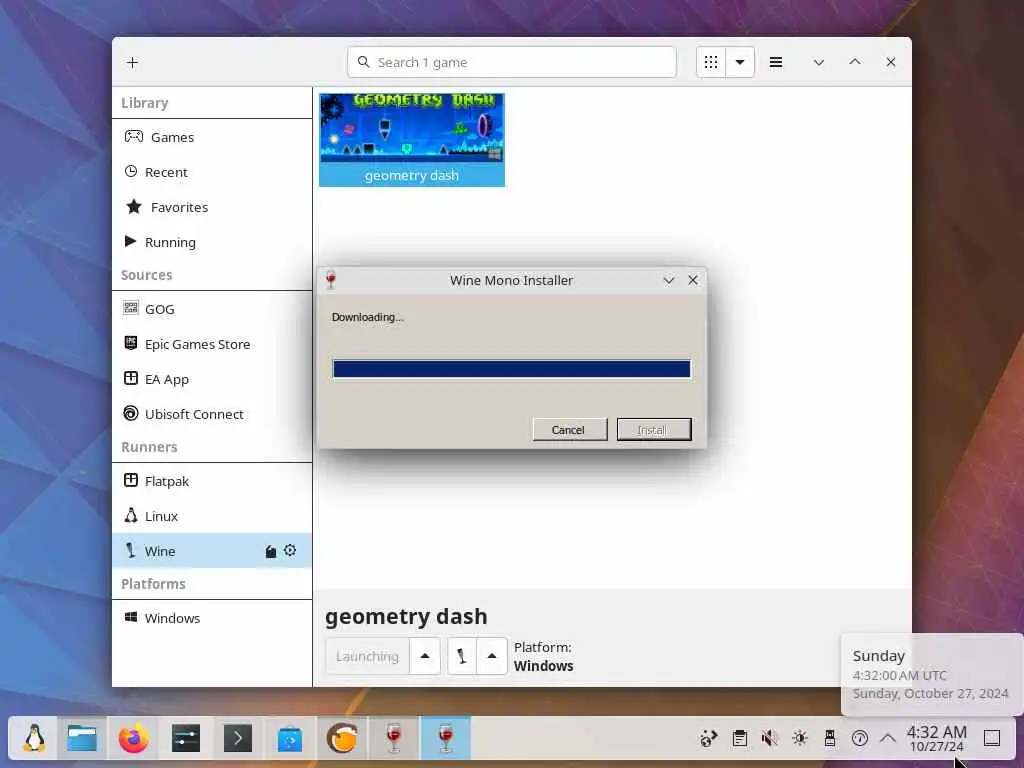Click the Linux penguin runner icon
1024x768 pixels.
pos(131,515)
